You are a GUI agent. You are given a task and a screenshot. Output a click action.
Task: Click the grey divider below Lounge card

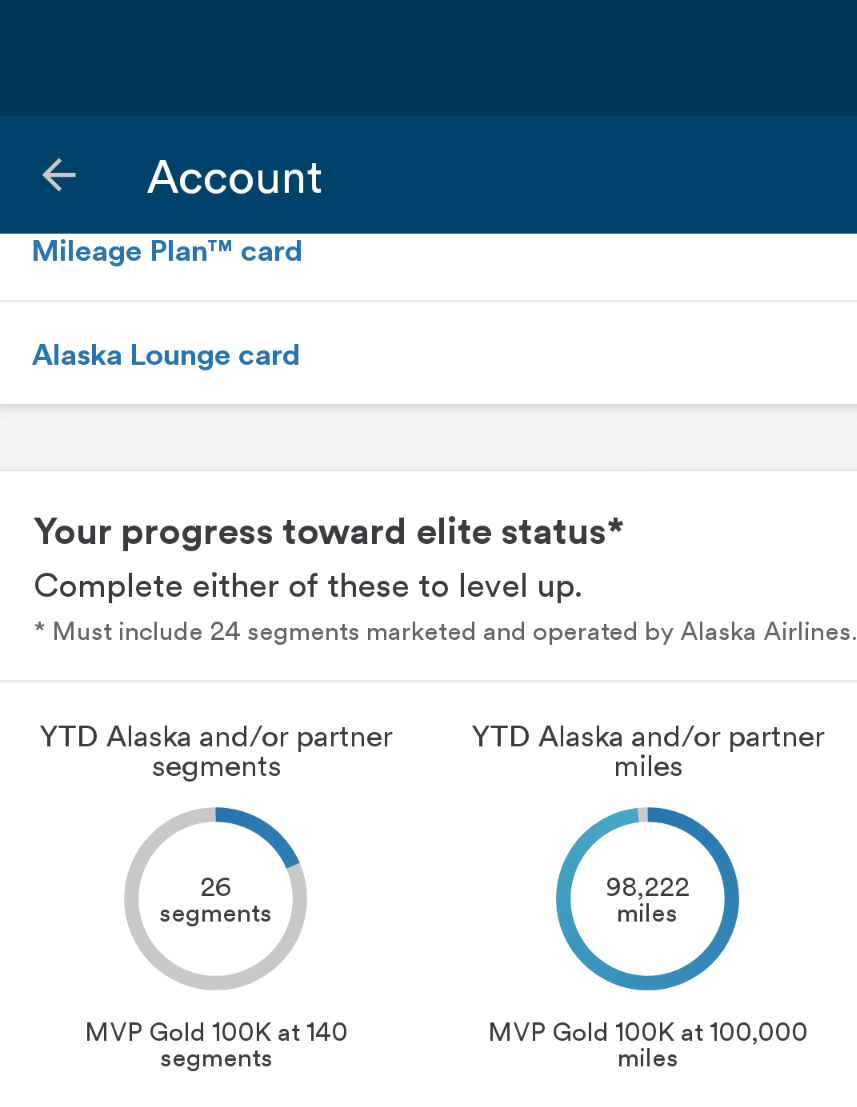[x=428, y=437]
